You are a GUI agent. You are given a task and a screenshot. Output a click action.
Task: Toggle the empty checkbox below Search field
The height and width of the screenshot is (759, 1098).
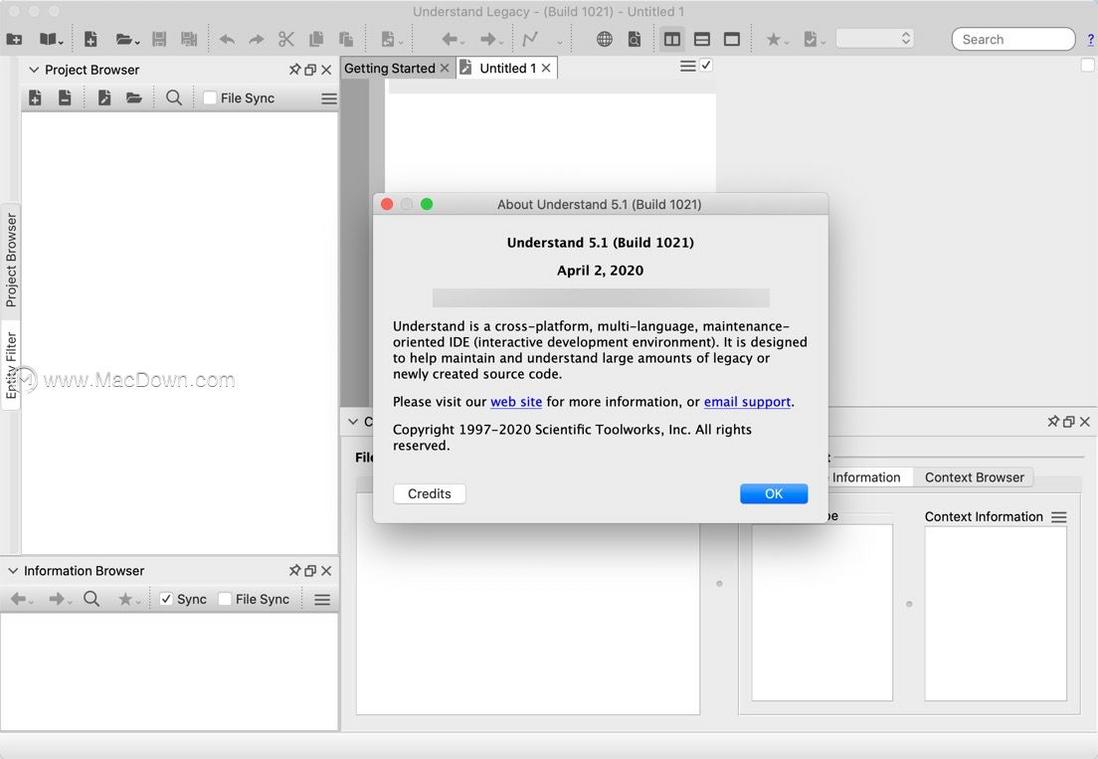[x=1087, y=65]
